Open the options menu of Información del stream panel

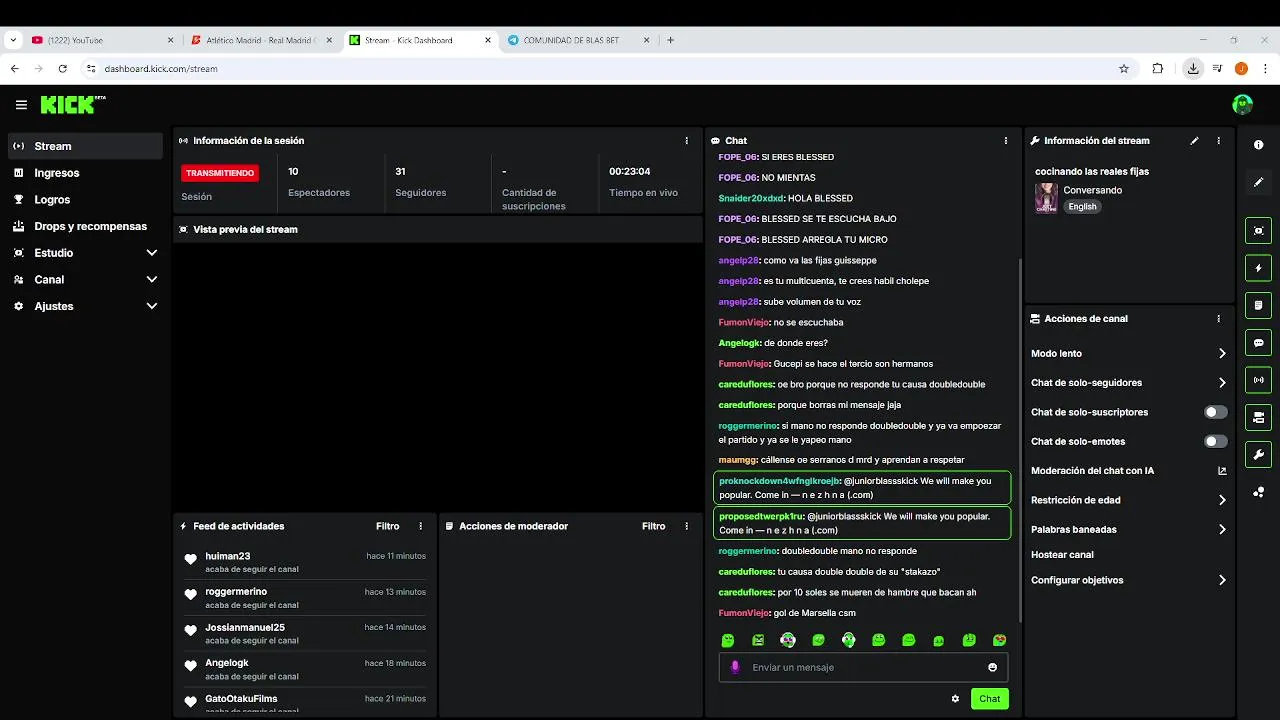1218,141
